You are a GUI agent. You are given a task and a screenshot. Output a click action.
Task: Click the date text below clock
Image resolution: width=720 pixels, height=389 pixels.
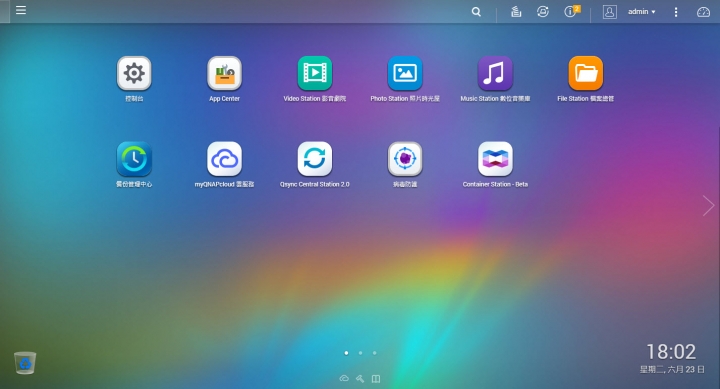(x=672, y=369)
